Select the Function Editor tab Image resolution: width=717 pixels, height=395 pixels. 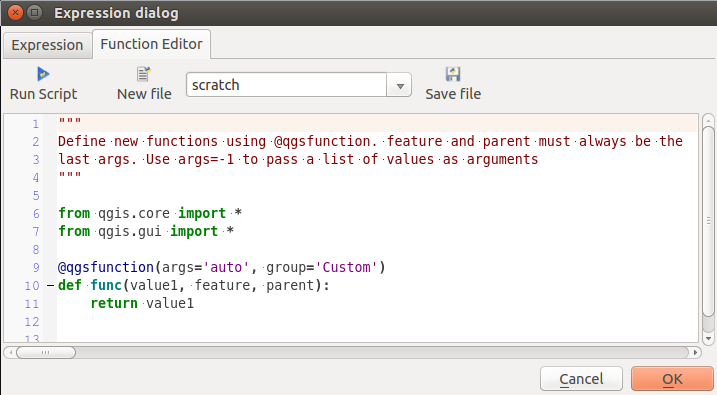click(151, 44)
